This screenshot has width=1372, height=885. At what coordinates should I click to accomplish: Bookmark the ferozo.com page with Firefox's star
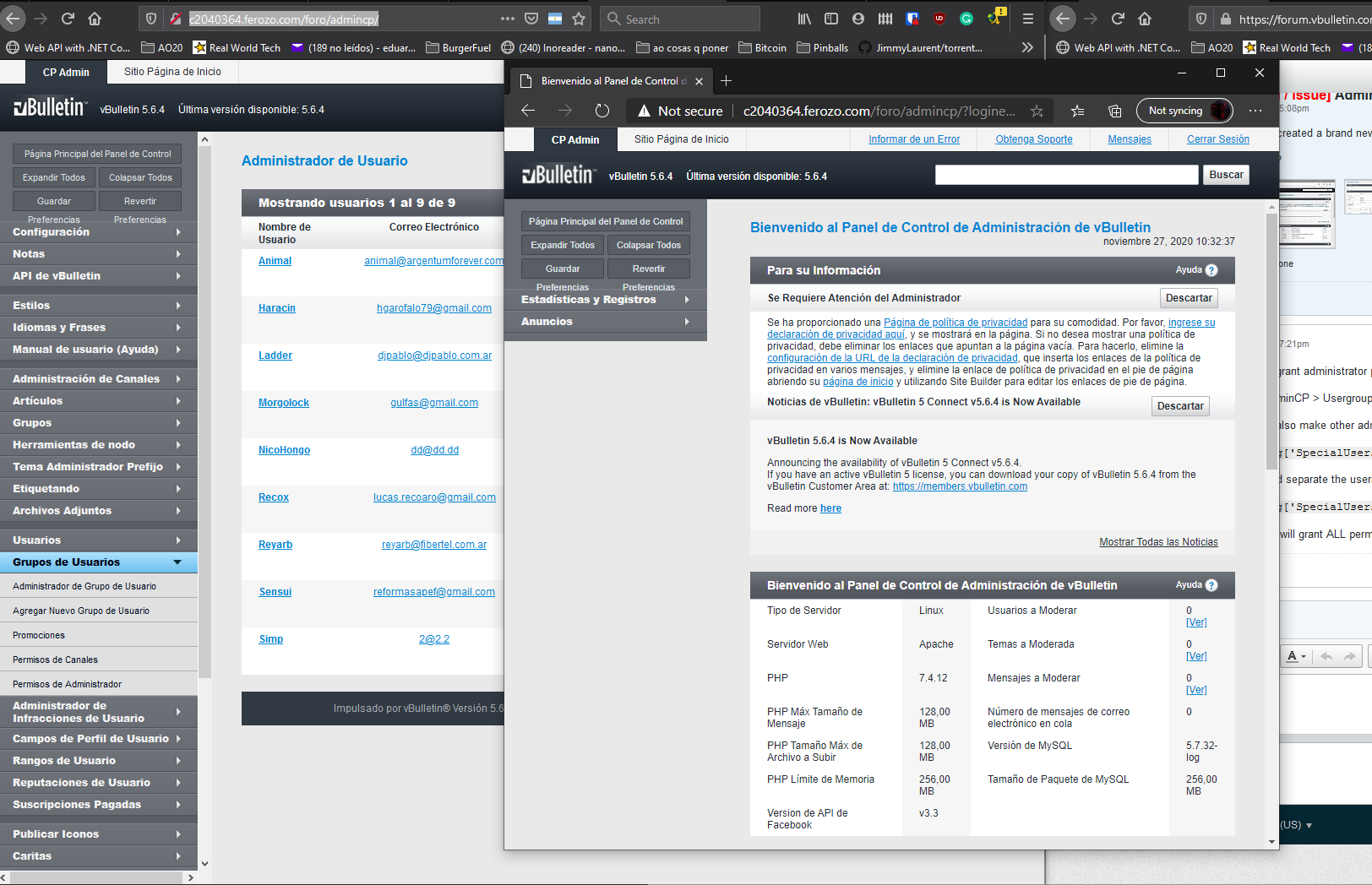click(x=579, y=19)
